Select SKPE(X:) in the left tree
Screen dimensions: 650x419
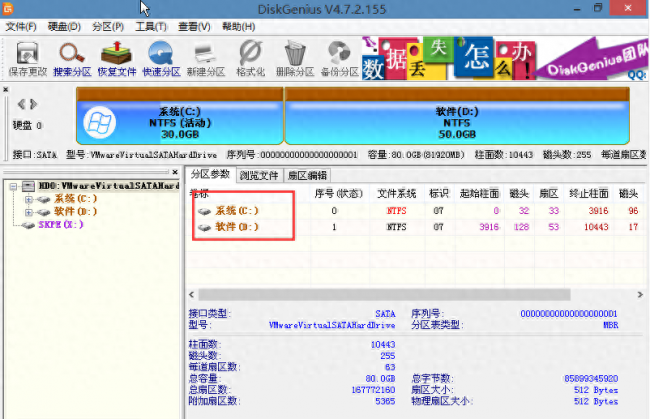pos(61,225)
